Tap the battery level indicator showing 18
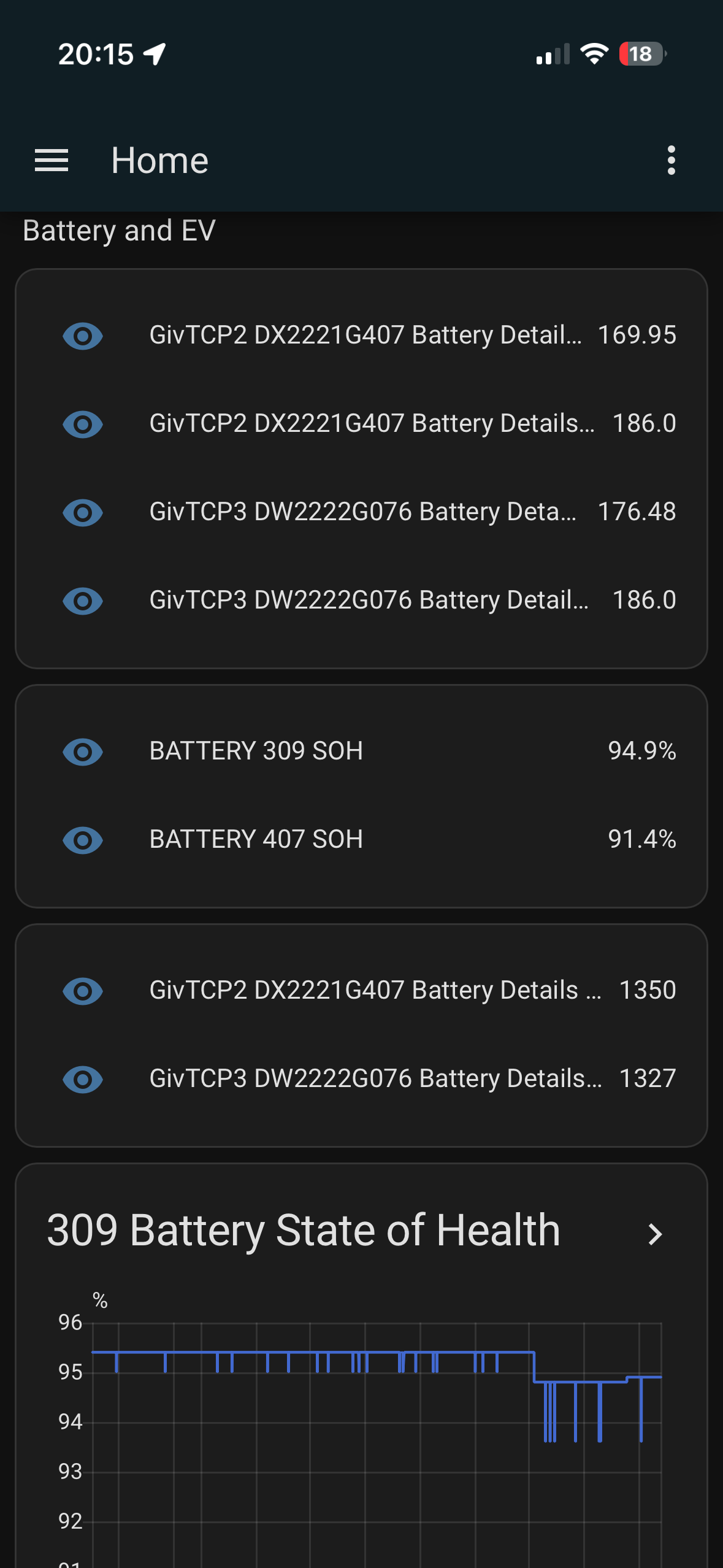Viewport: 723px width, 1568px height. tap(642, 54)
